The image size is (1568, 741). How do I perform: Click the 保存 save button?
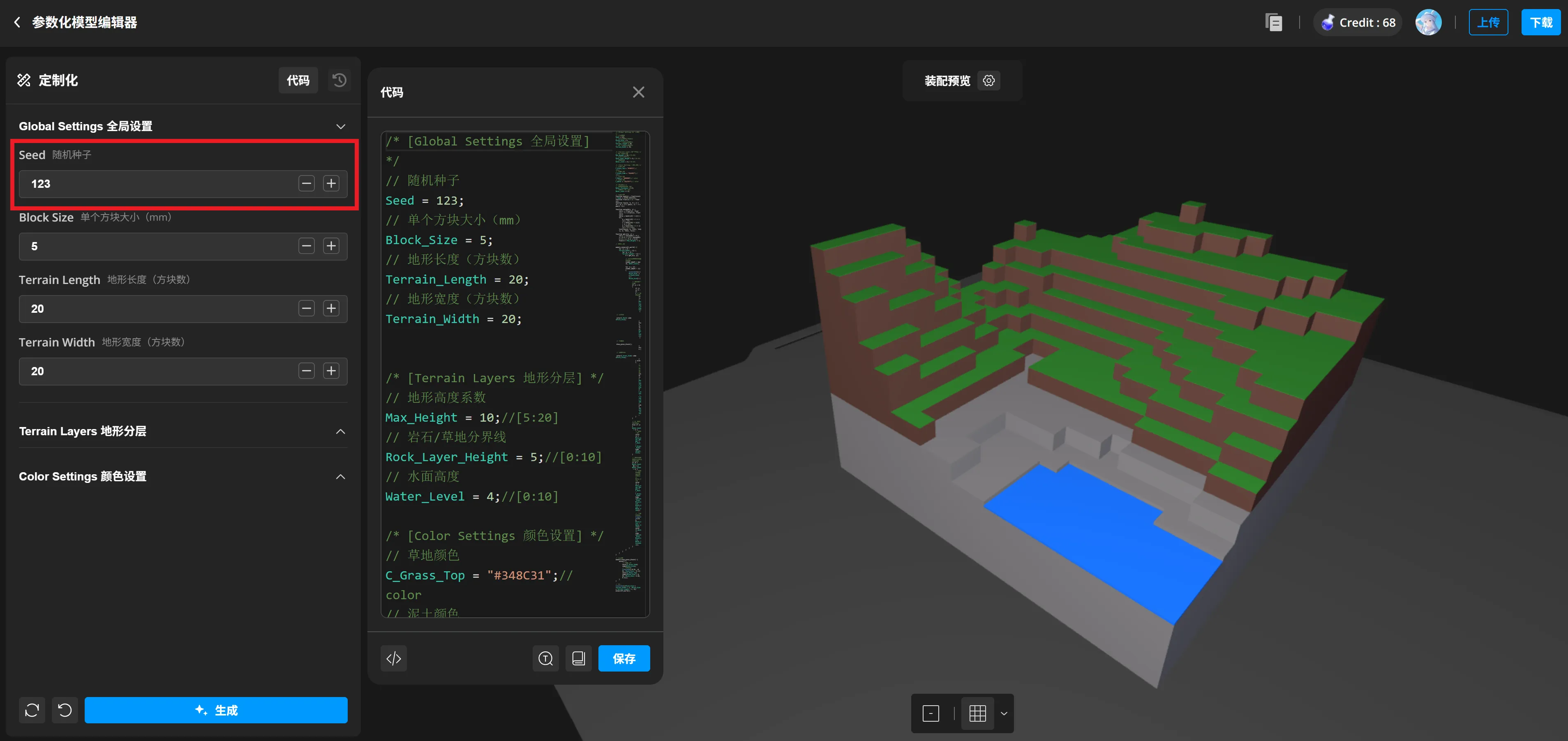point(624,658)
